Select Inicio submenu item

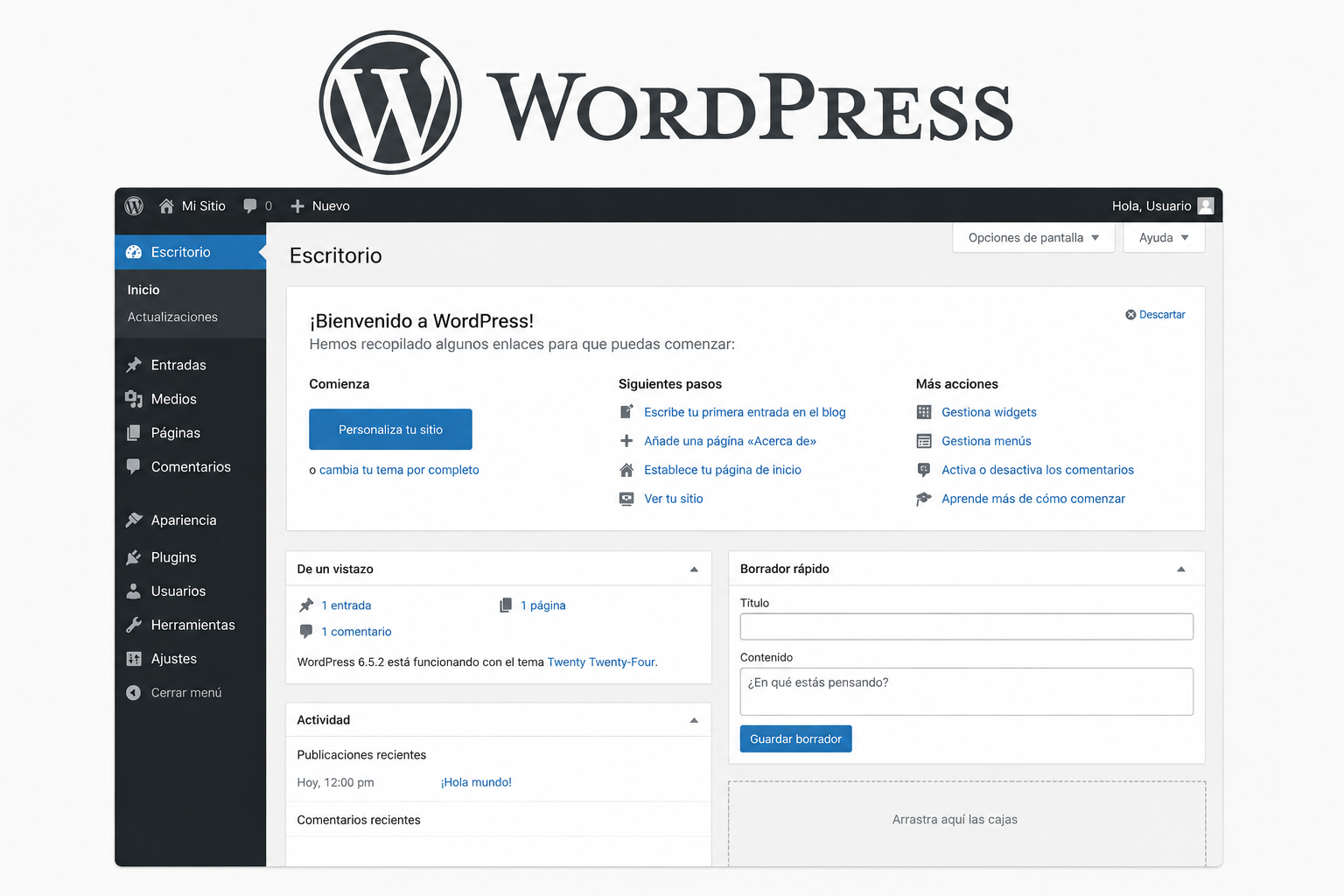(x=143, y=290)
